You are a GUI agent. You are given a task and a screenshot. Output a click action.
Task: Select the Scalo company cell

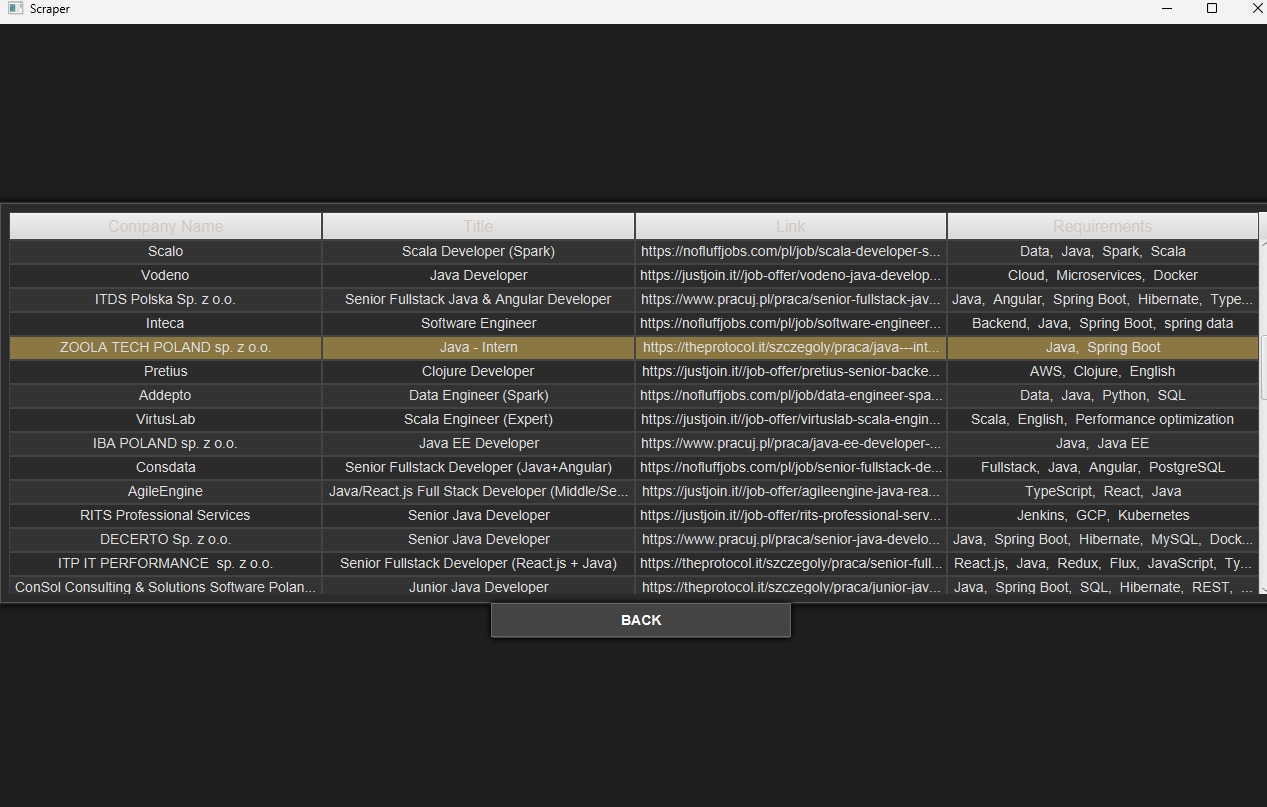pos(166,251)
